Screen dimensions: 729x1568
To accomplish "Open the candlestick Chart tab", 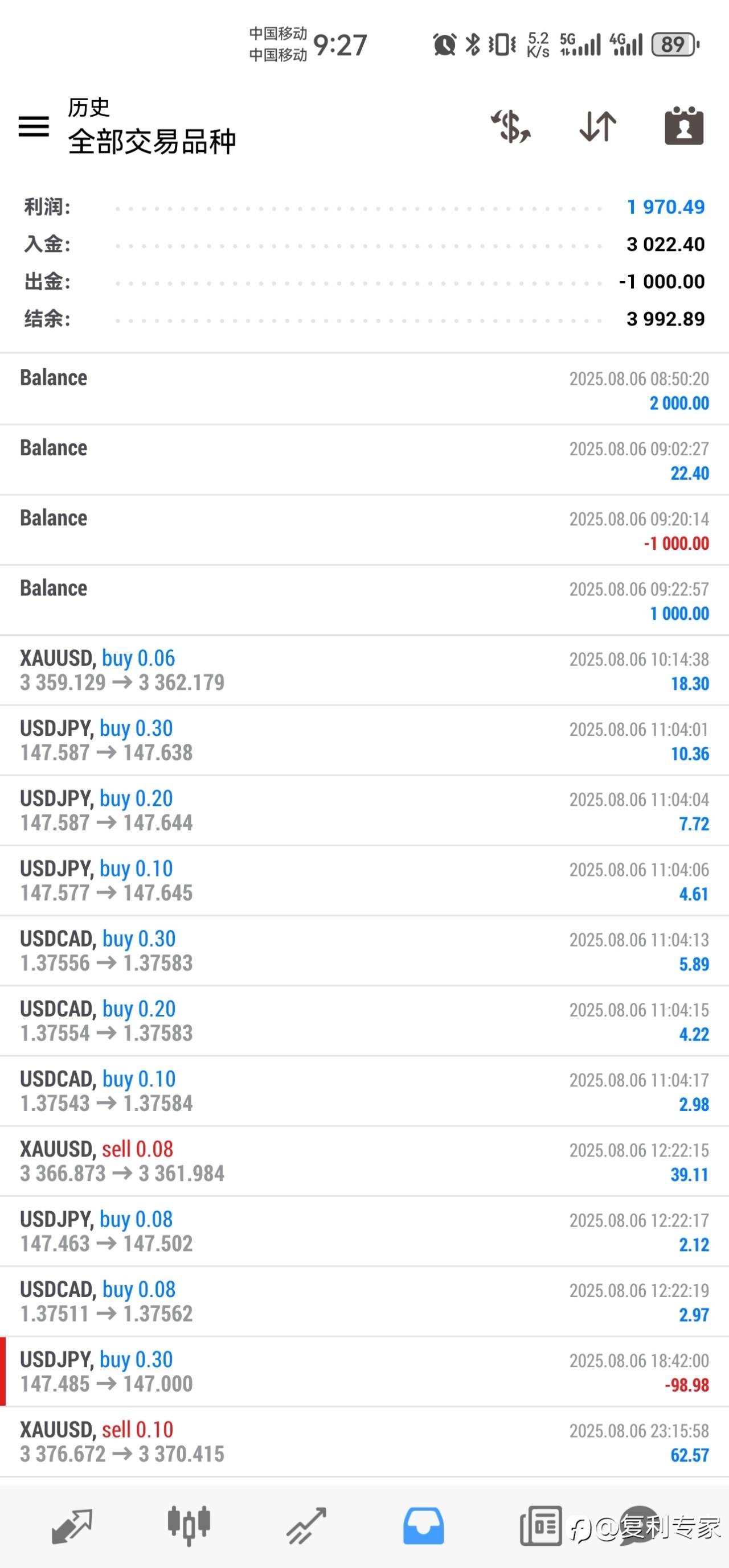I will pyautogui.click(x=189, y=1525).
